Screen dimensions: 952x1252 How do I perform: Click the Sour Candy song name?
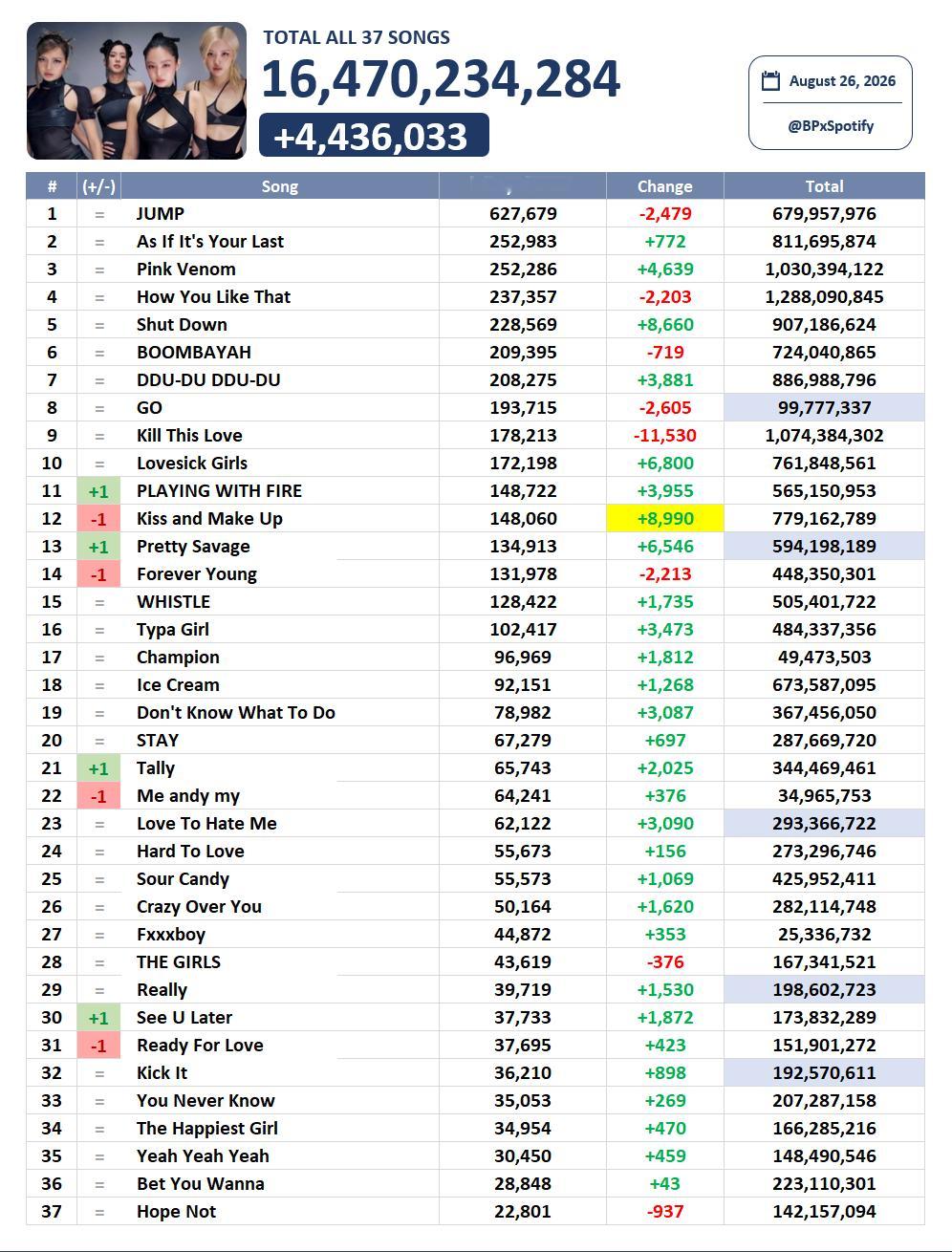(183, 879)
